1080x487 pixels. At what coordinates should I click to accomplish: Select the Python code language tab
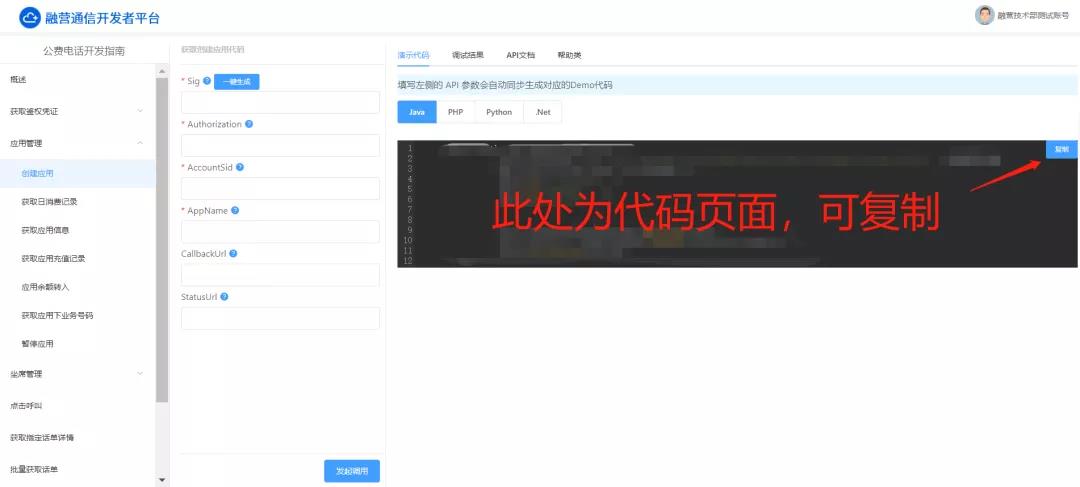(499, 112)
